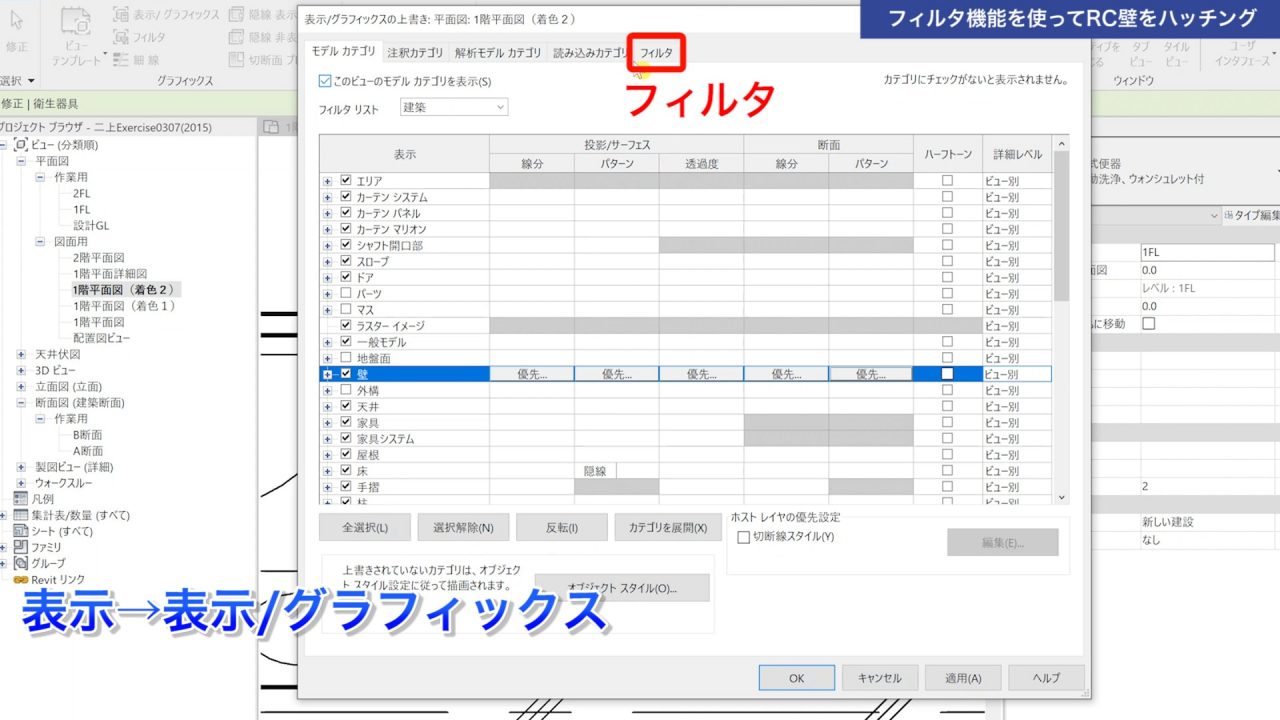Click the タイル ビュー window tool
The image size is (1280, 720).
click(1175, 55)
